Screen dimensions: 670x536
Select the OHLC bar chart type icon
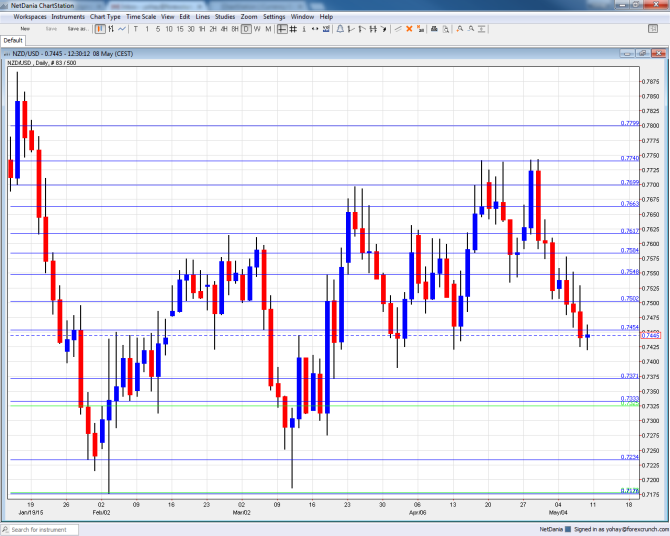pyautogui.click(x=111, y=29)
